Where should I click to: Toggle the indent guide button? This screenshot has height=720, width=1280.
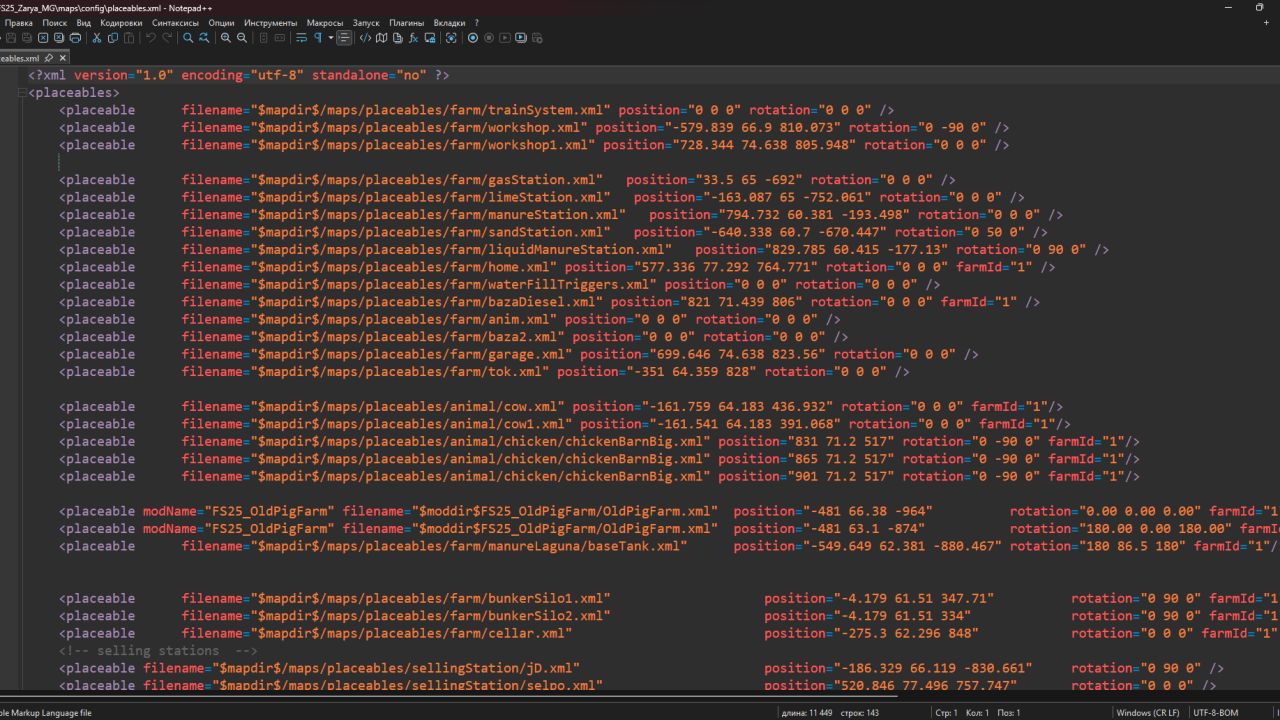tap(344, 38)
